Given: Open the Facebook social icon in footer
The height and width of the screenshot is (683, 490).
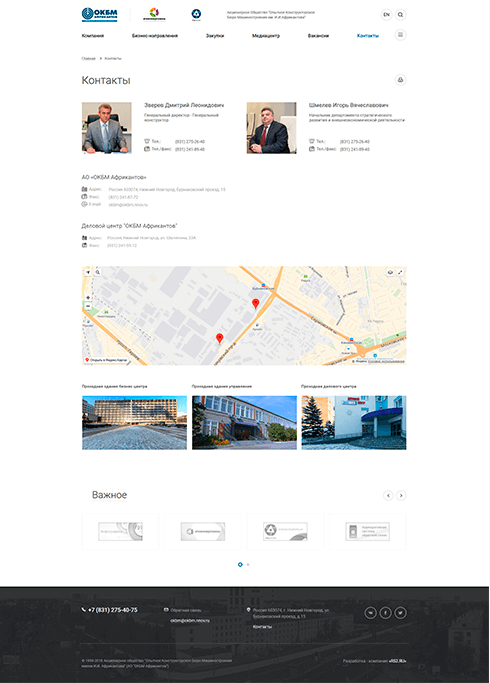Looking at the screenshot, I should pyautogui.click(x=385, y=613).
